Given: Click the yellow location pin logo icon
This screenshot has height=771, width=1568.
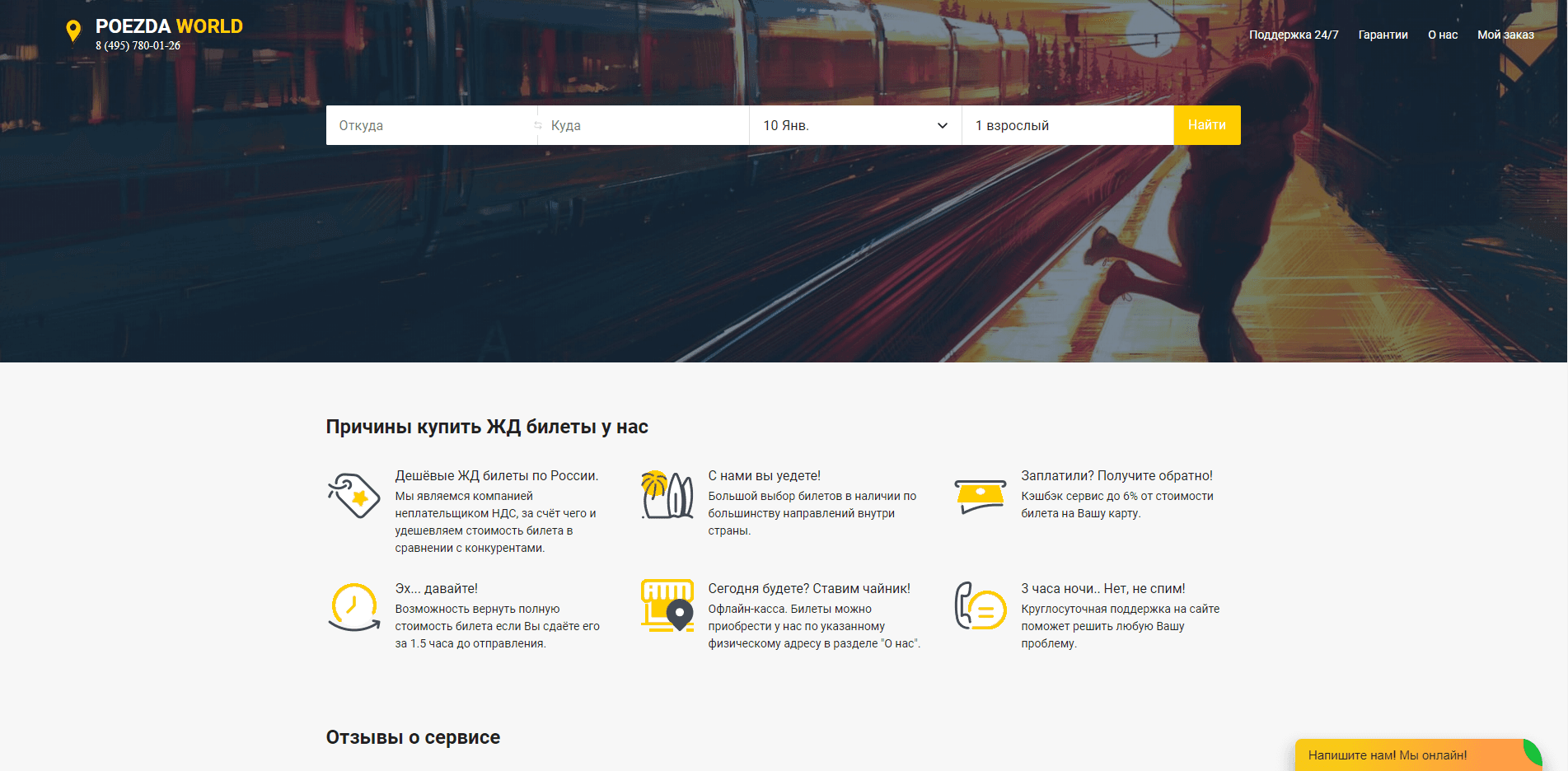Looking at the screenshot, I should pyautogui.click(x=73, y=31).
